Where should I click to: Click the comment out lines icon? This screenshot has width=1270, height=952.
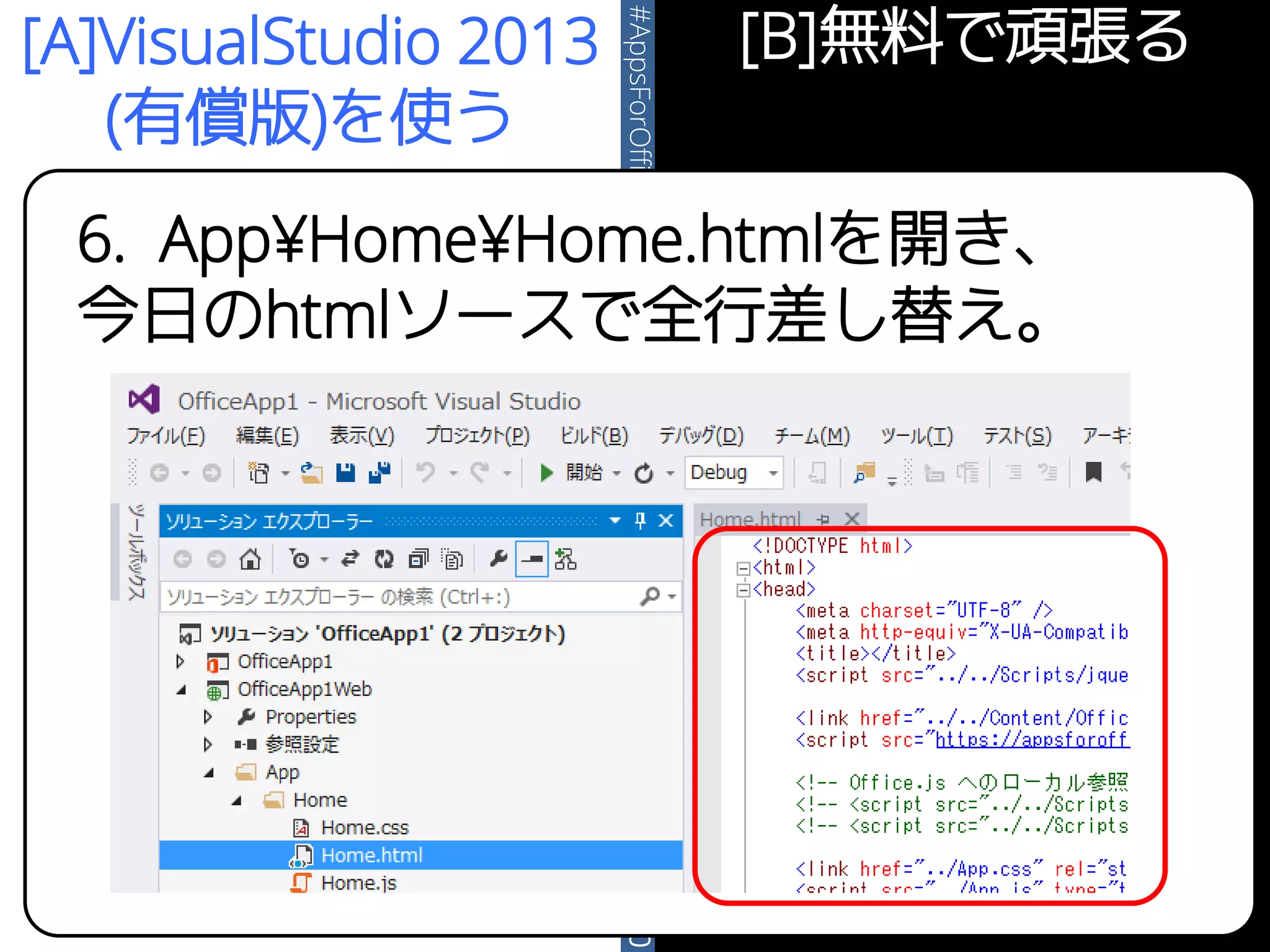[1014, 473]
